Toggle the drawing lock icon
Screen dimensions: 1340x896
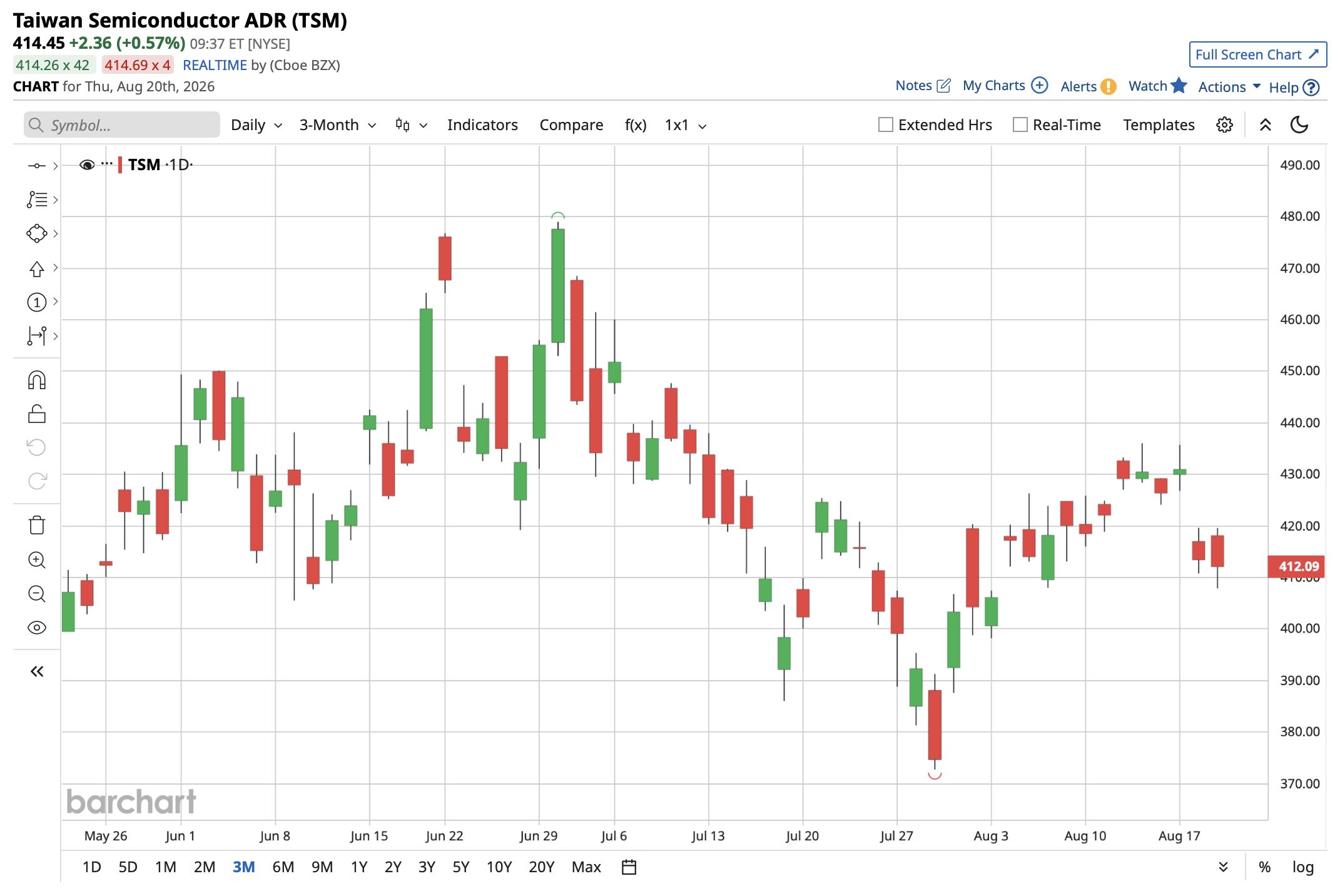click(x=37, y=414)
